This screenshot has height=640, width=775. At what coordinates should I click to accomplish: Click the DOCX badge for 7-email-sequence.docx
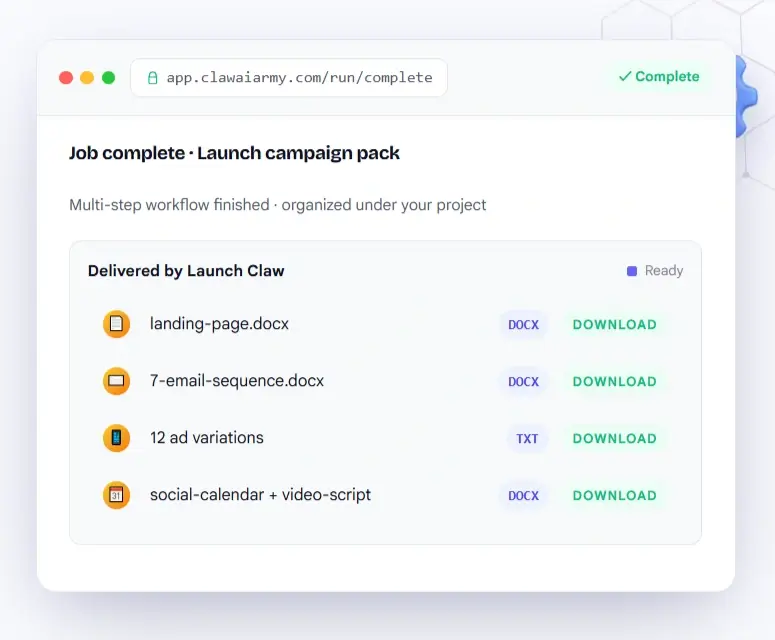point(523,382)
